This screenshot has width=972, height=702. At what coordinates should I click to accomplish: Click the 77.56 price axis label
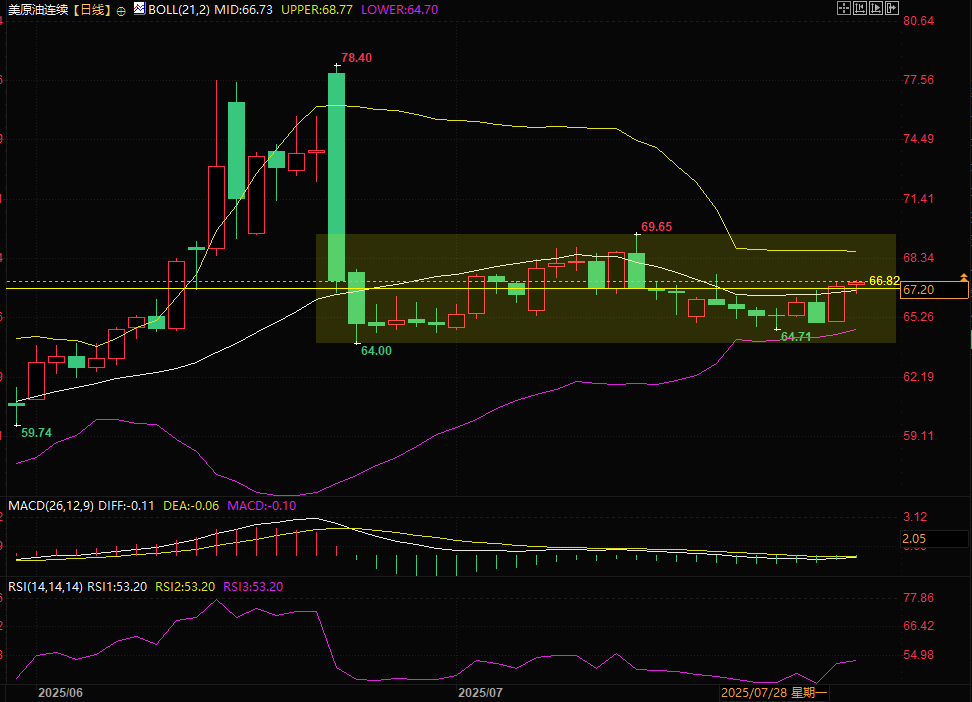(919, 80)
